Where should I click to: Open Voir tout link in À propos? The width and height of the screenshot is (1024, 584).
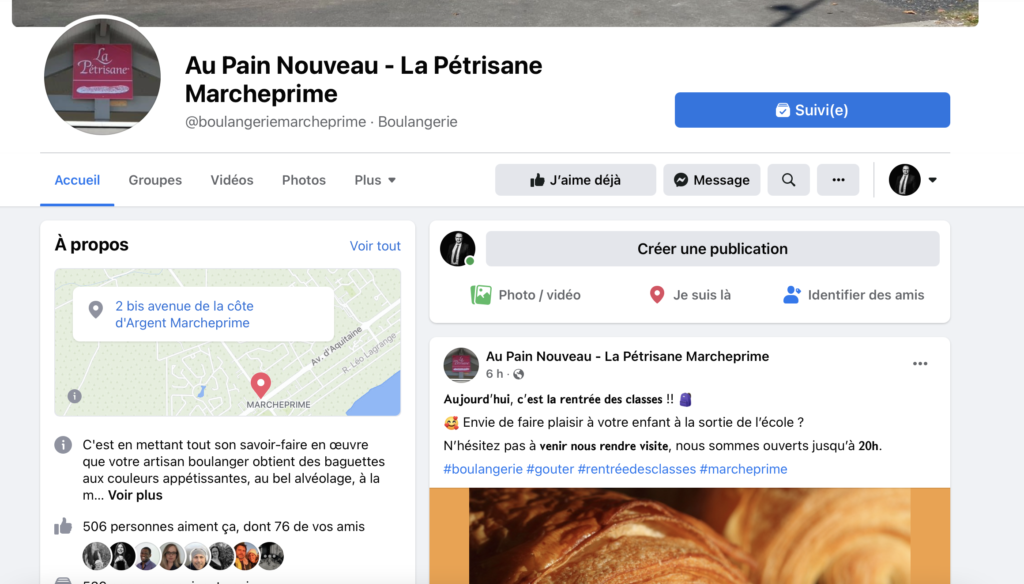tap(375, 246)
